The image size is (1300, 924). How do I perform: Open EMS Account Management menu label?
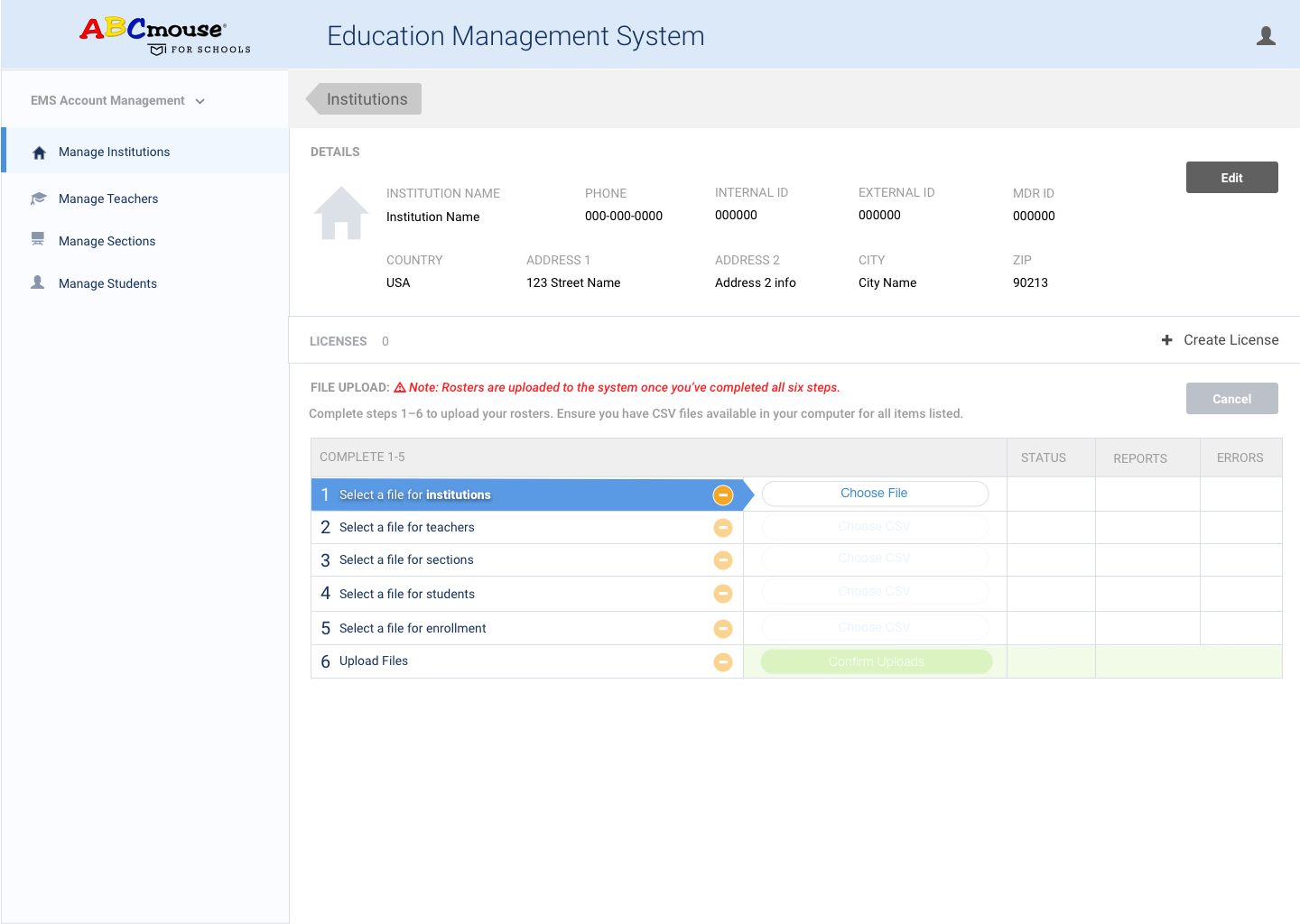point(107,100)
